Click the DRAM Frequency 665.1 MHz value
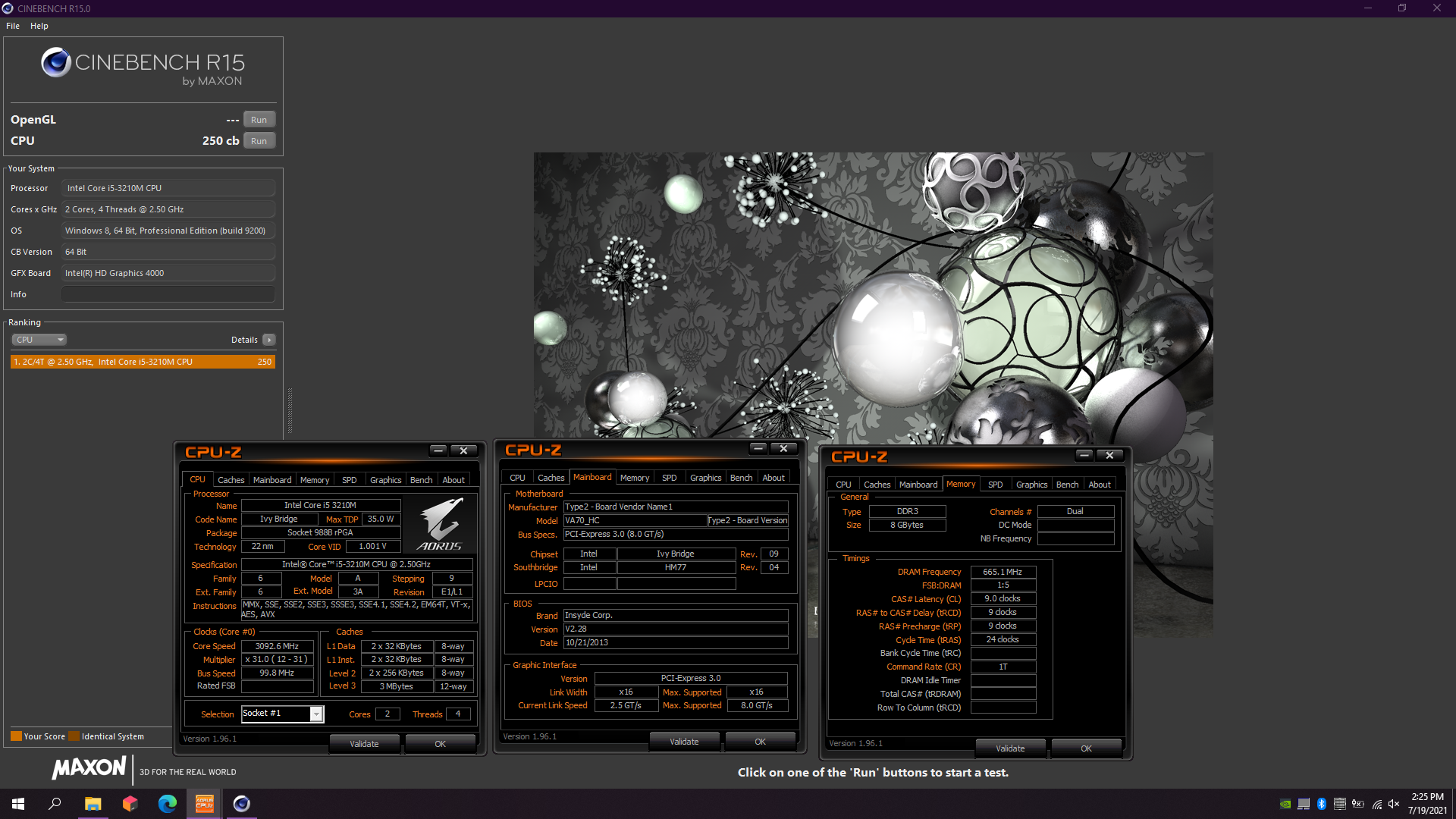The image size is (1456, 819). pos(1003,572)
